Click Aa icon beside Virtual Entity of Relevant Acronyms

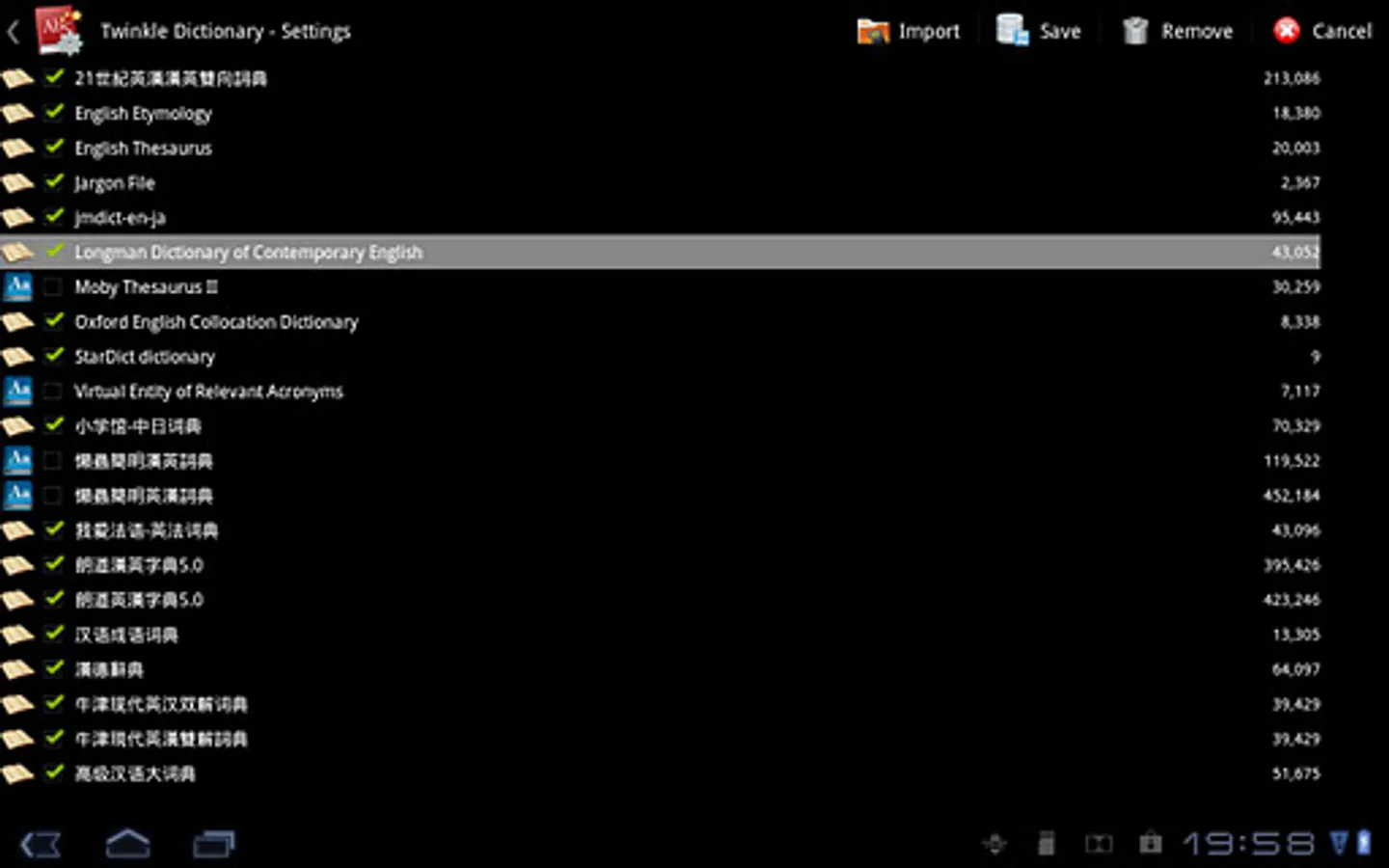tap(18, 391)
